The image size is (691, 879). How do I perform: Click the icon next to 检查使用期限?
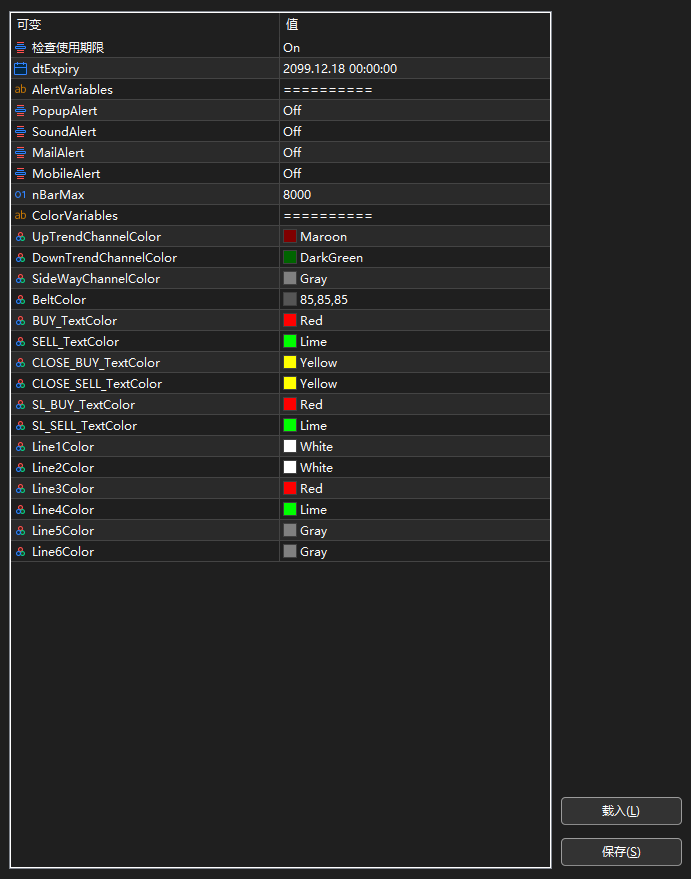point(21,48)
